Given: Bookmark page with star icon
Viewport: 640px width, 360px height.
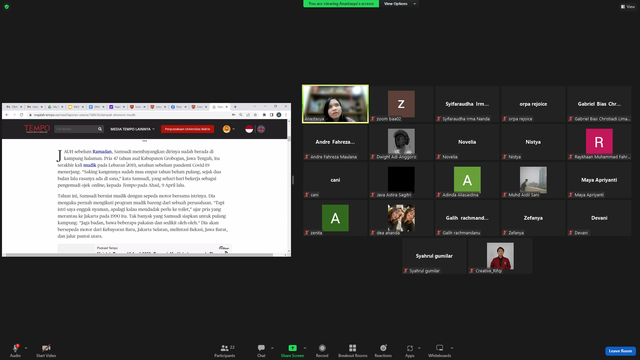Looking at the screenshot, I should 256,115.
